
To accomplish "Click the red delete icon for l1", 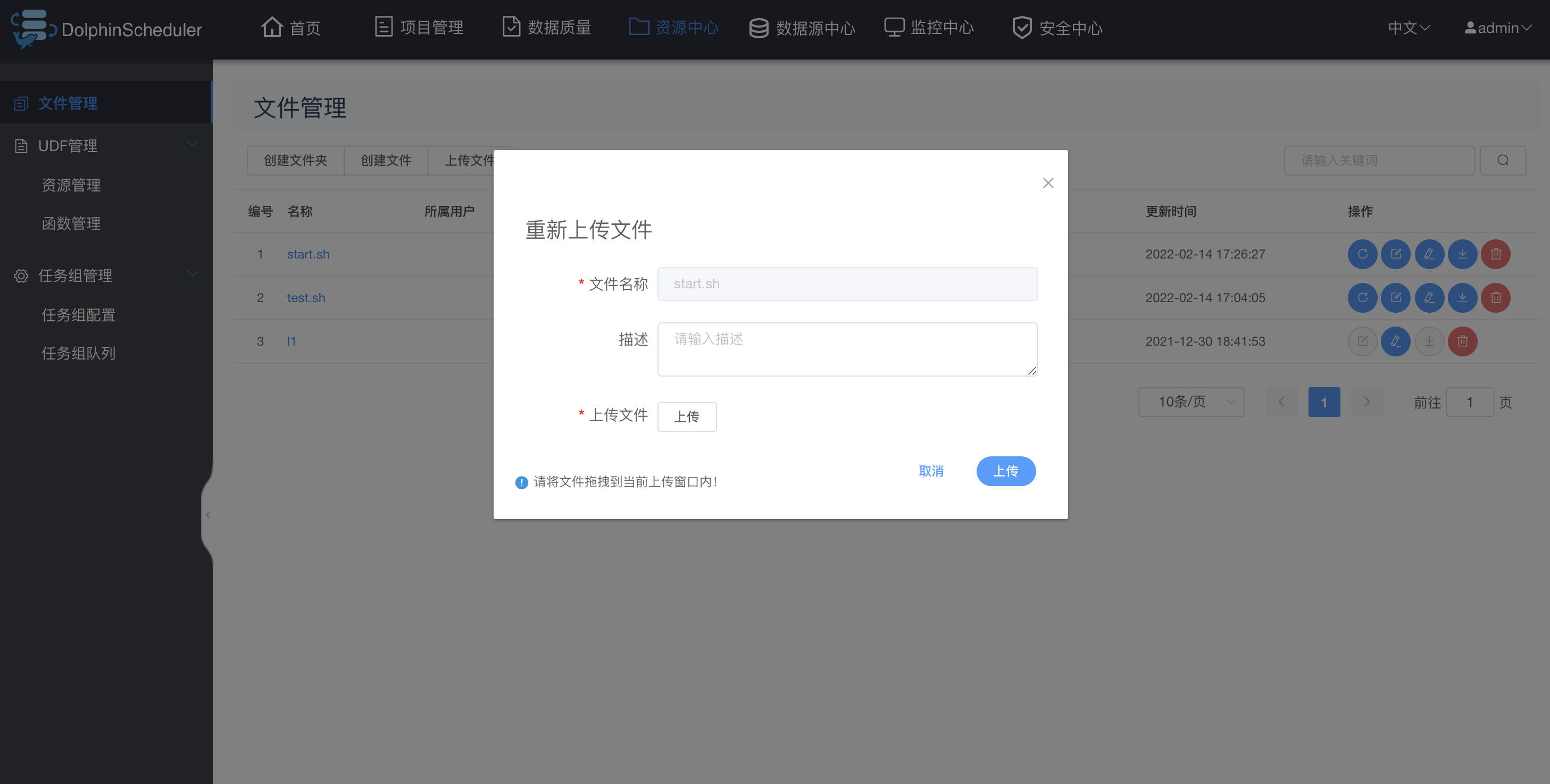I will tap(1462, 341).
